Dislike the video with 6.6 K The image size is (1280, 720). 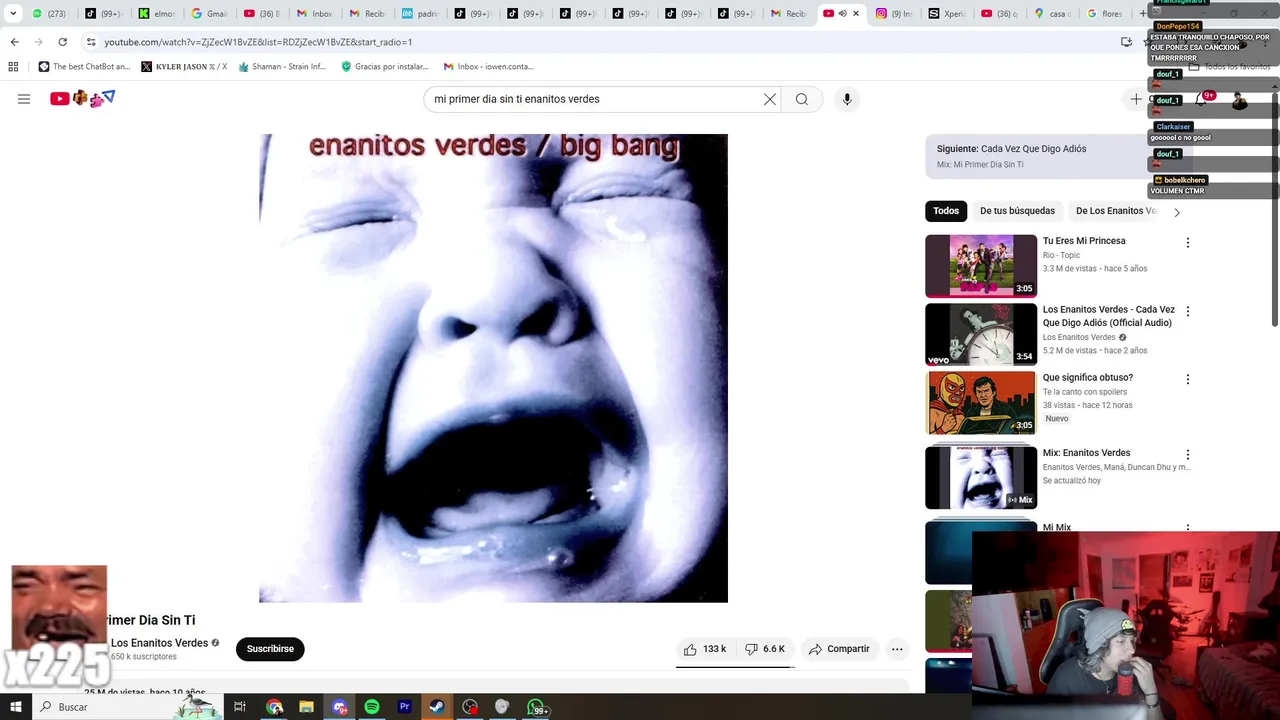point(765,649)
